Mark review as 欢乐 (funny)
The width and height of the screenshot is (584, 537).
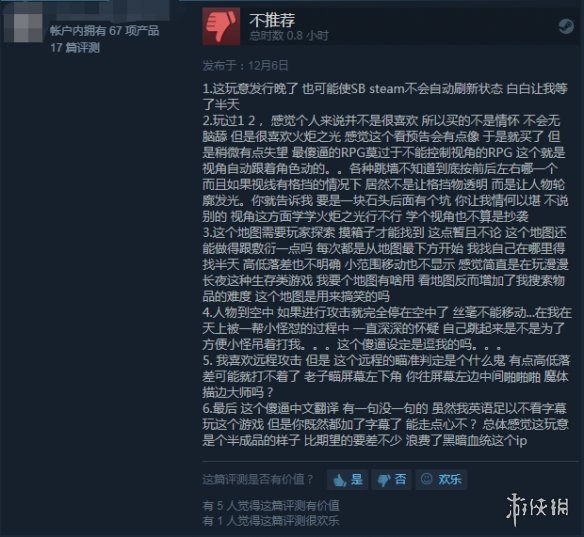[x=441, y=479]
